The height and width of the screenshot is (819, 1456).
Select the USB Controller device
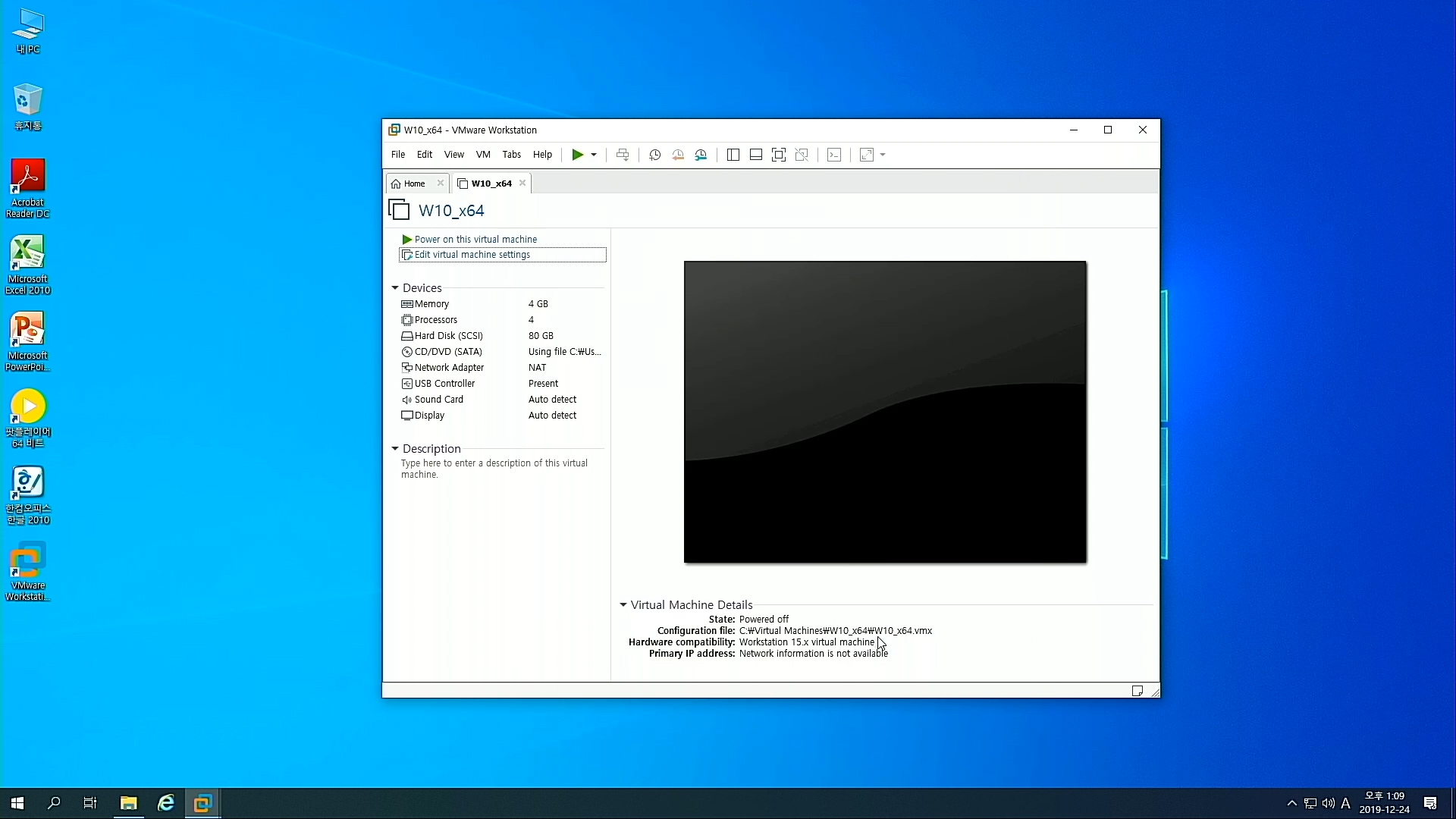click(501, 384)
